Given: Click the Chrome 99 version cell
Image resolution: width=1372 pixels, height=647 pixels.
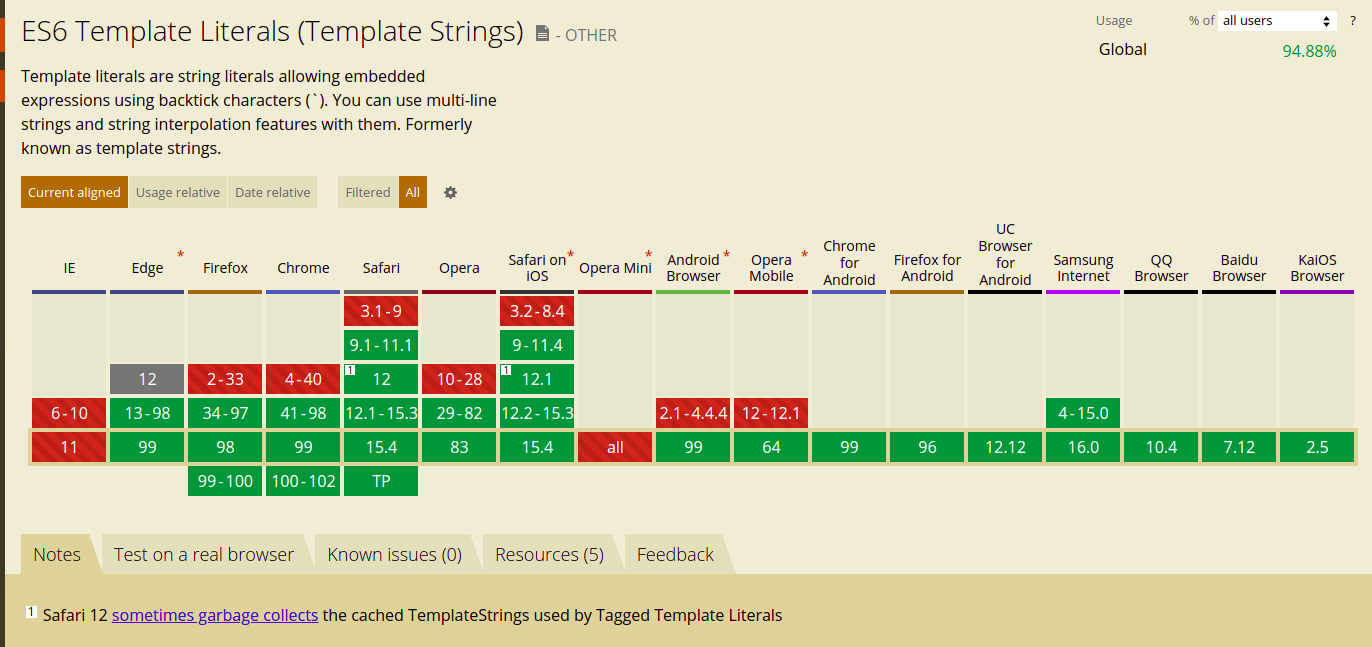Looking at the screenshot, I should 303,447.
